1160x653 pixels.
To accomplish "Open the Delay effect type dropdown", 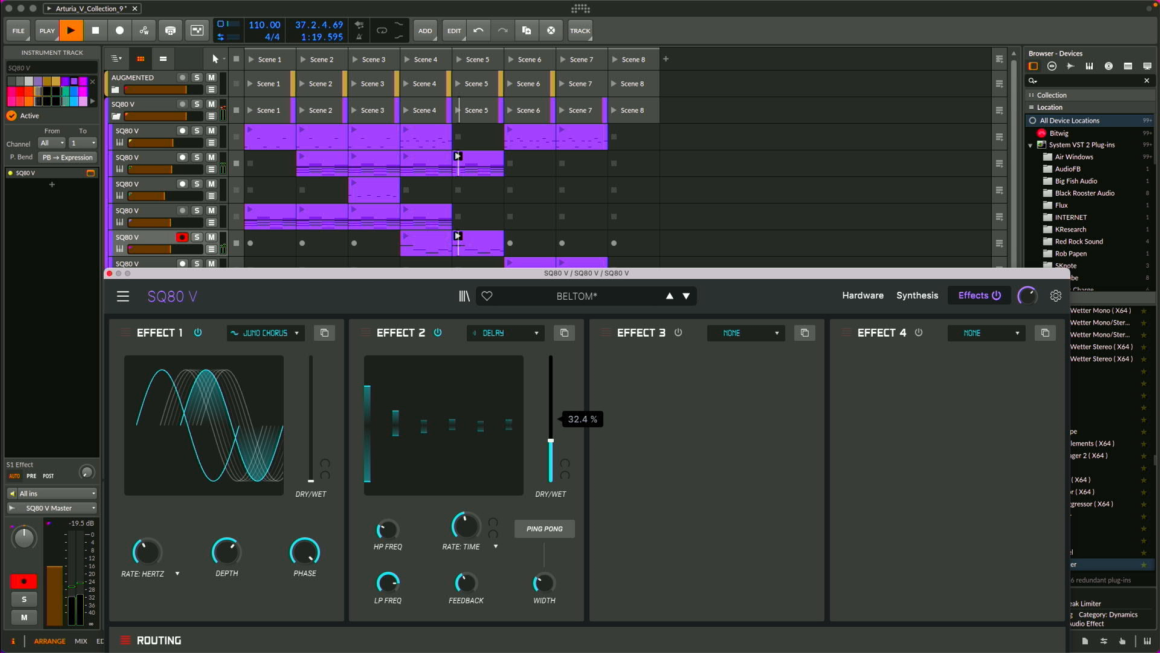I will click(x=505, y=333).
